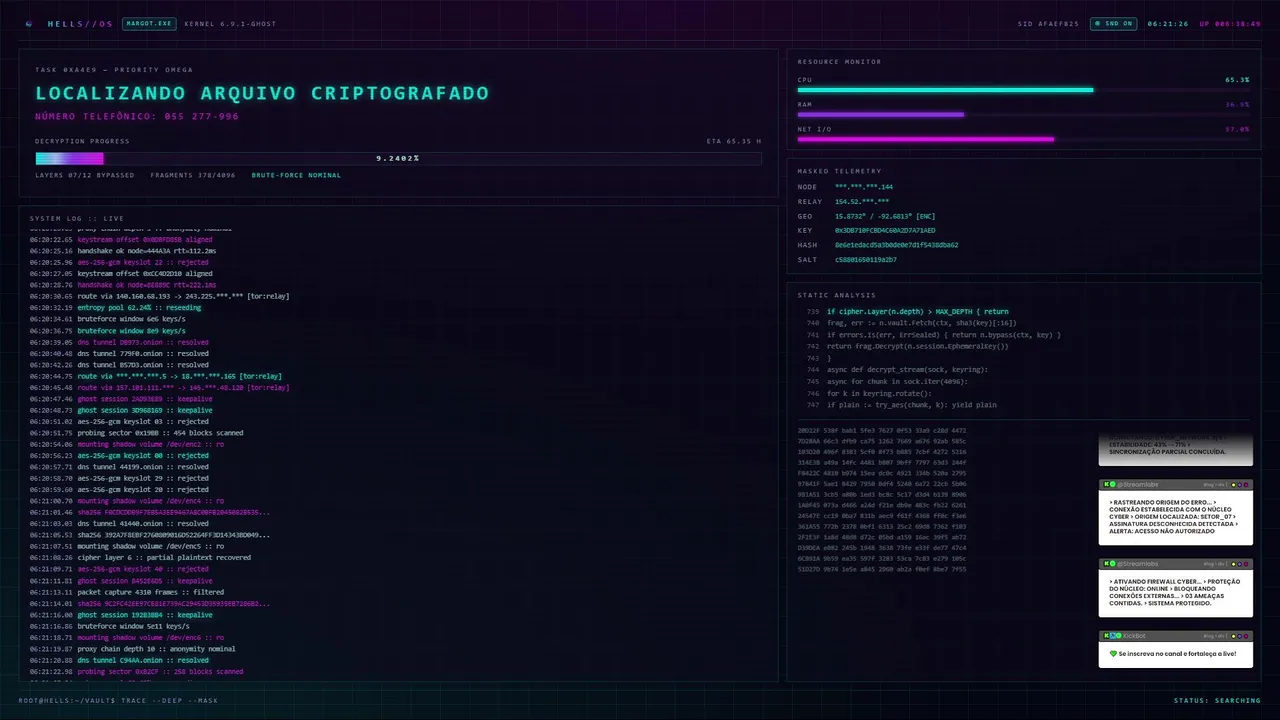Screen dimensions: 1280x720
Task: Click 'NÚMERO TELEFÔNICO: 055 277-996' text
Action: point(137,116)
